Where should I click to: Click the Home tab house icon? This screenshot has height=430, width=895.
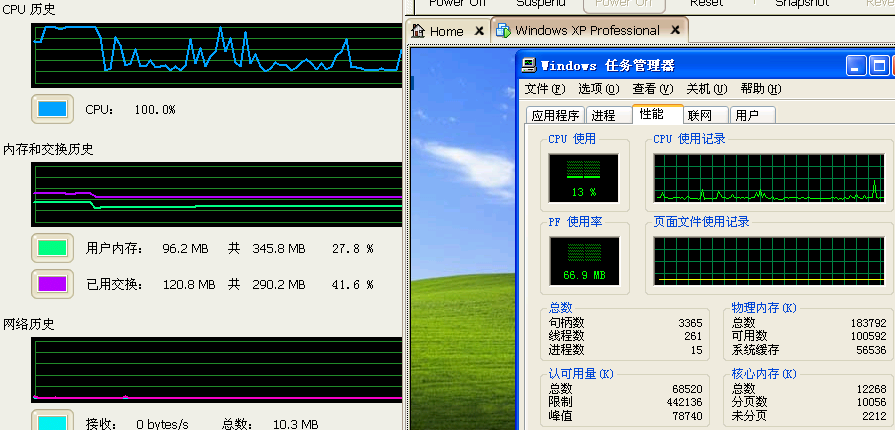tap(418, 31)
